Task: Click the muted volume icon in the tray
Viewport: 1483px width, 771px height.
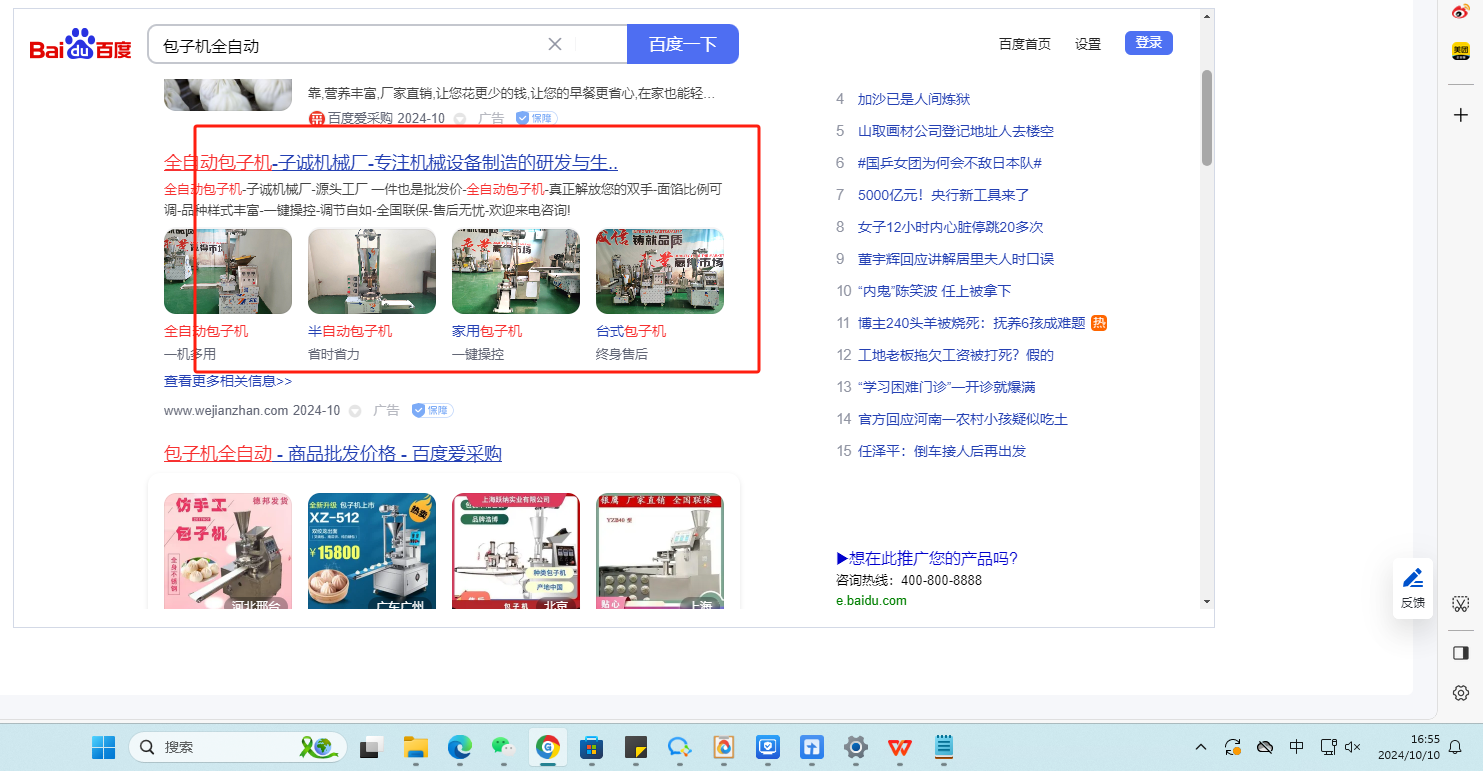Action: [1354, 747]
